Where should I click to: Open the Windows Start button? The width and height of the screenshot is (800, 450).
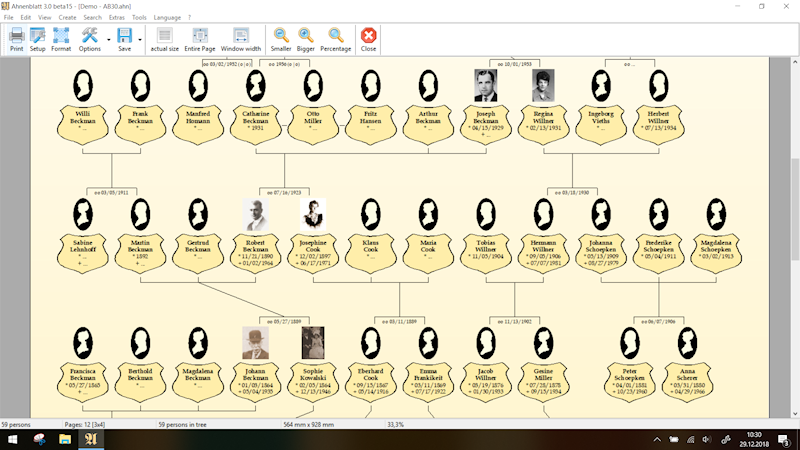(12, 439)
